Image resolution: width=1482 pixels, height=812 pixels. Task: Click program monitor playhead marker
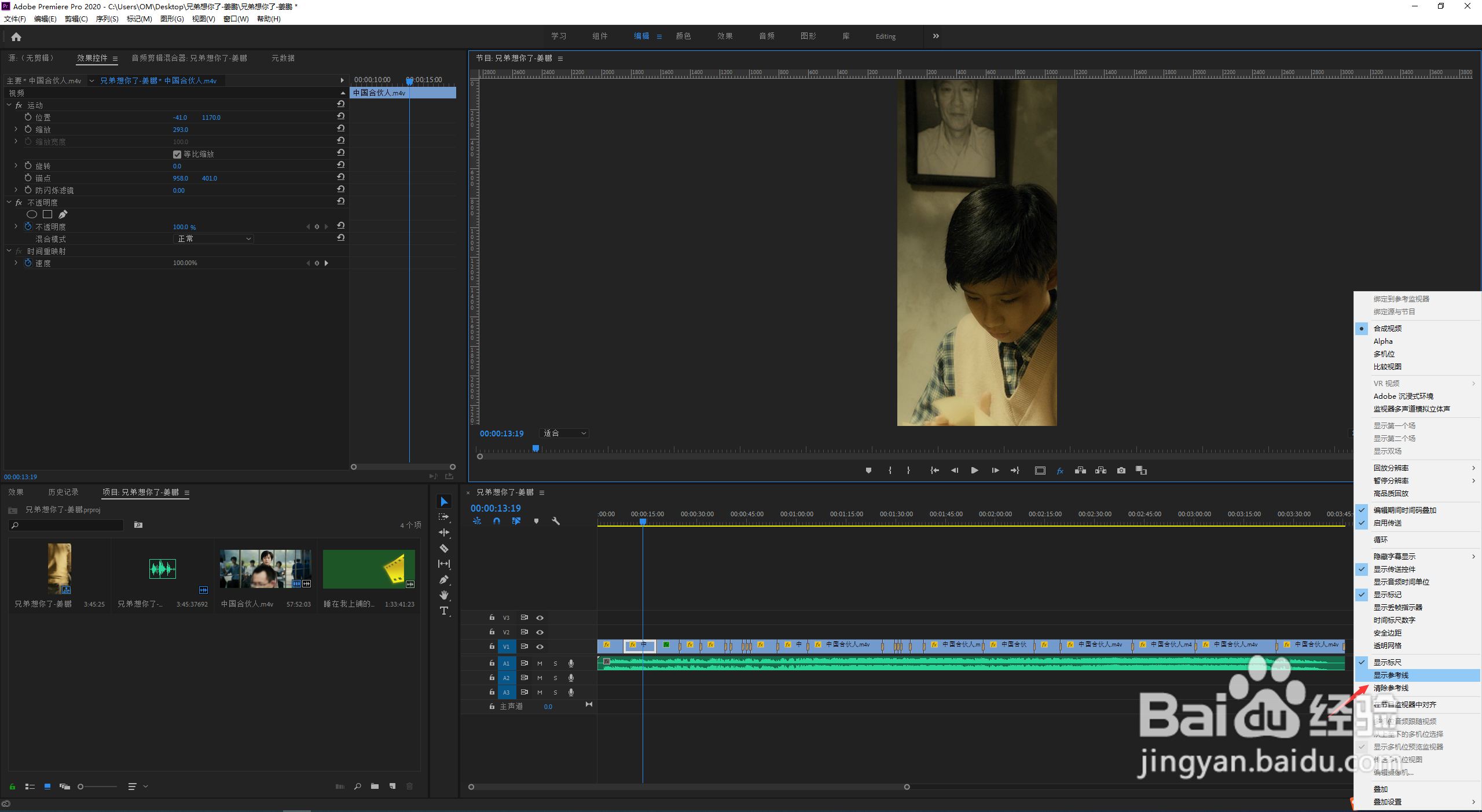coord(536,449)
